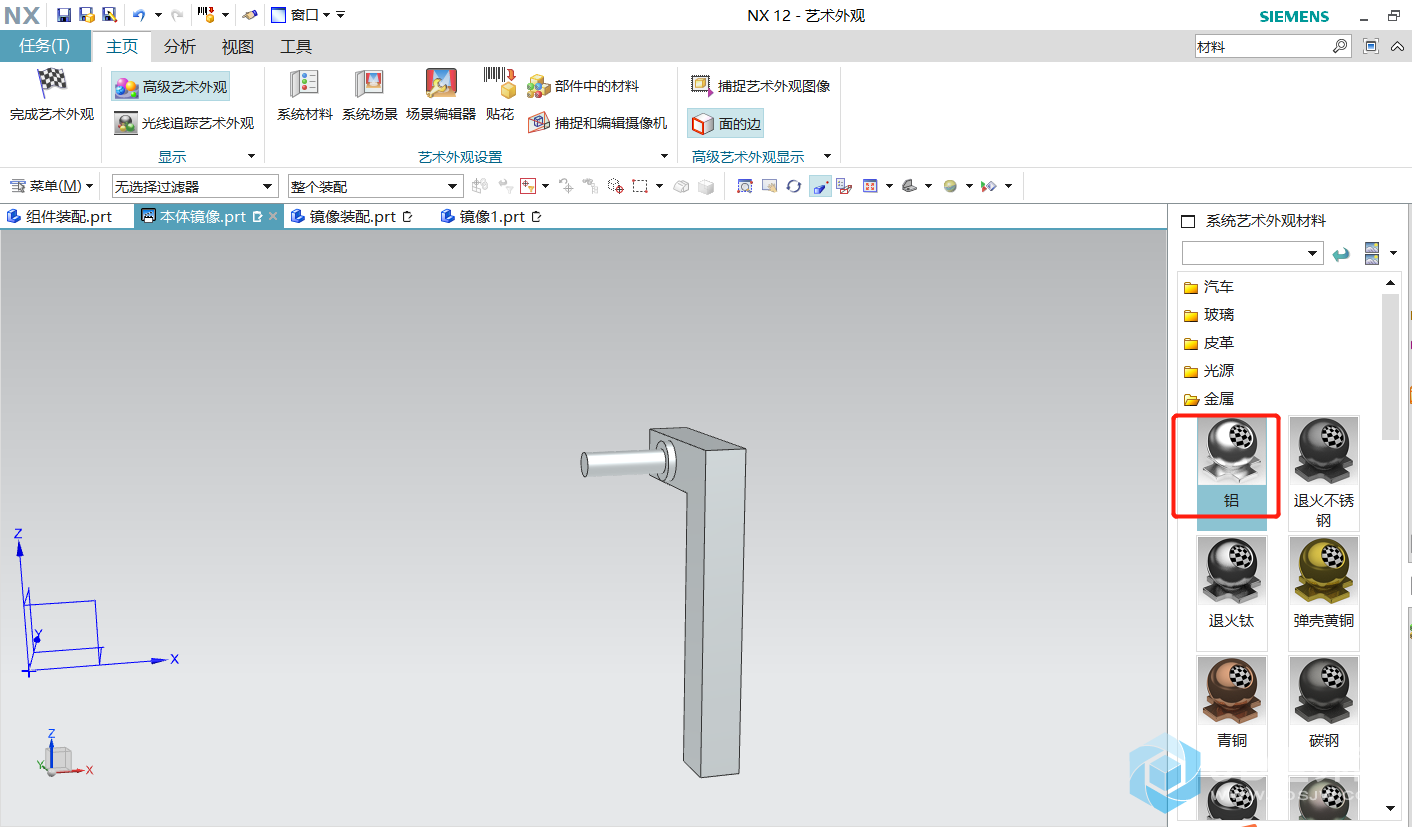1412x827 pixels.
Task: Open System Scene (系统场景) tool
Action: tap(369, 96)
